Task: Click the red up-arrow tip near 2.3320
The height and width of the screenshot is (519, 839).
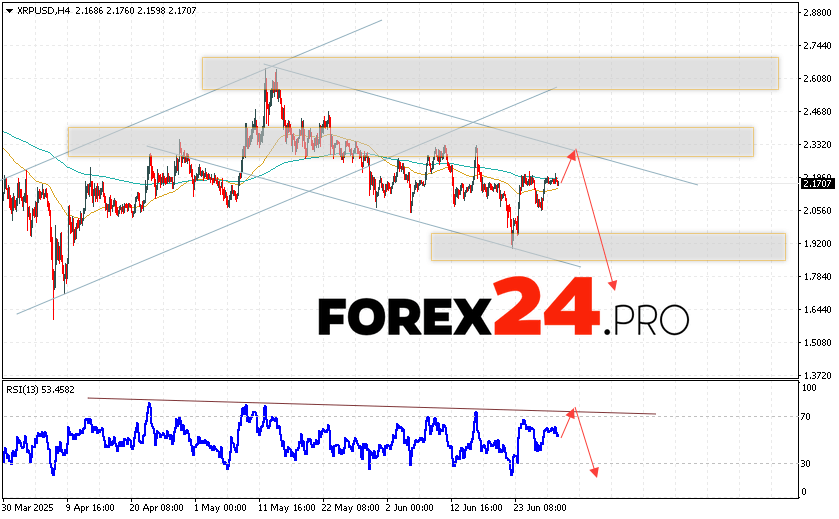Action: [x=574, y=151]
